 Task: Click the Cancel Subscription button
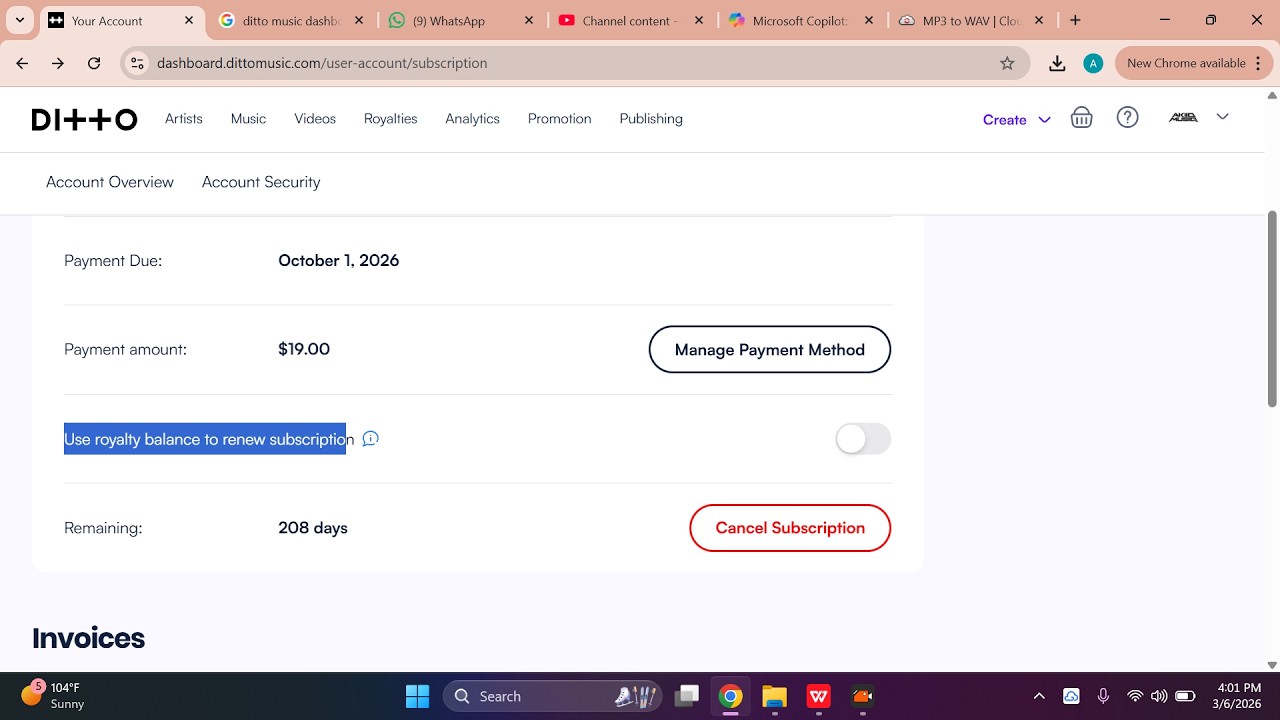point(790,528)
